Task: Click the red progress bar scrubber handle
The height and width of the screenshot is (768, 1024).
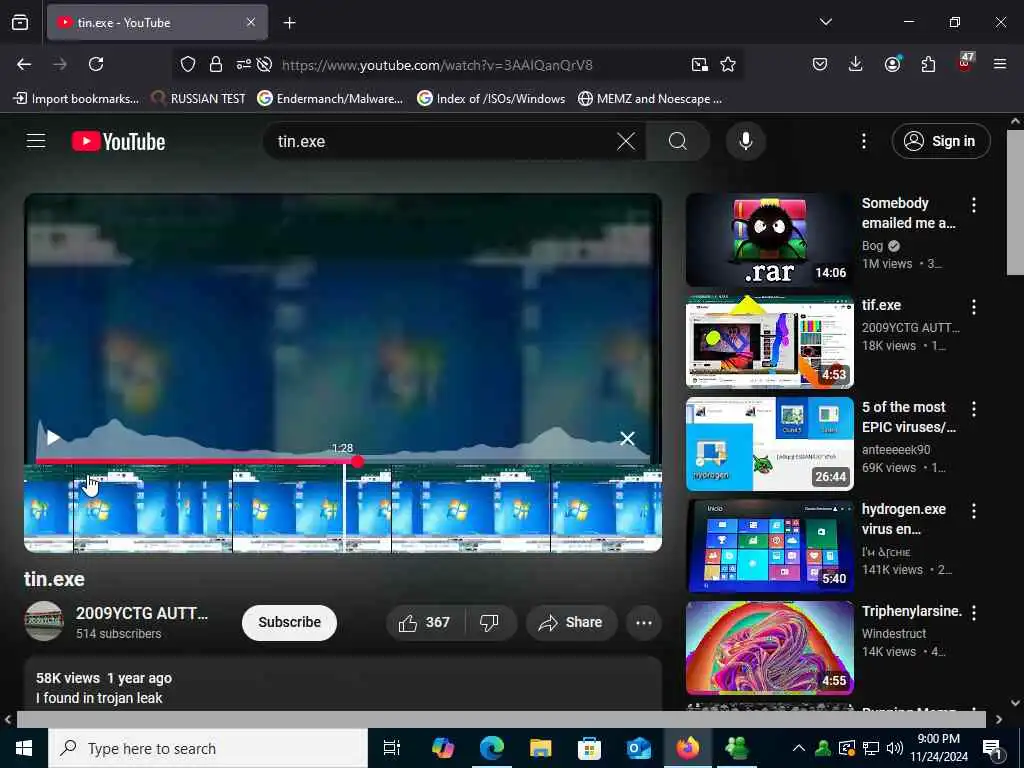Action: pos(357,462)
